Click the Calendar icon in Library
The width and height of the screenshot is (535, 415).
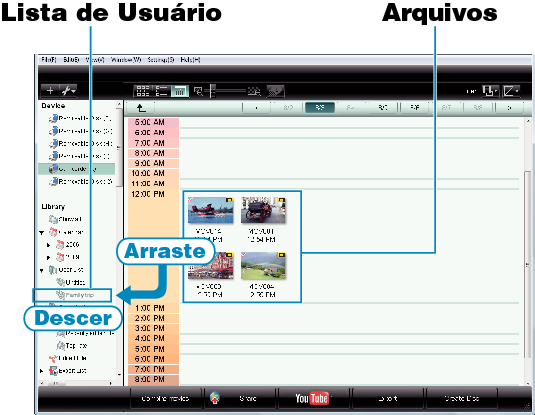[53, 232]
